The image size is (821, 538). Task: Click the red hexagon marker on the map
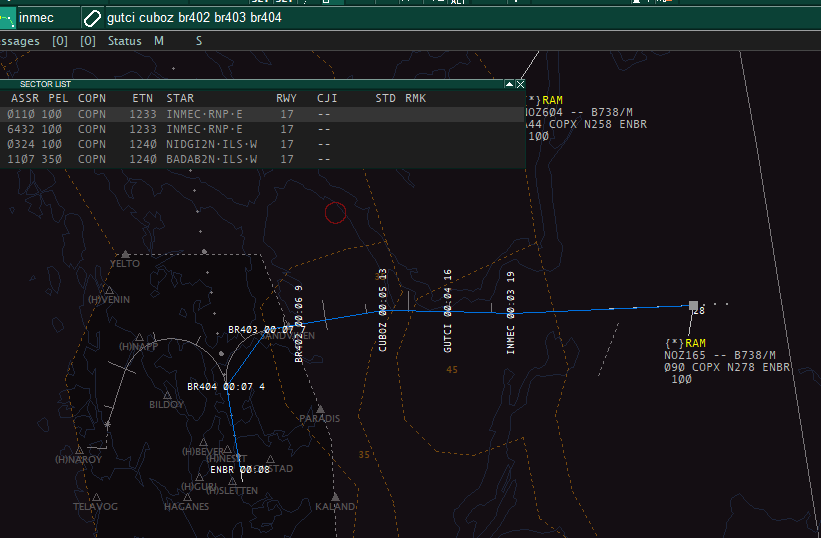[335, 212]
